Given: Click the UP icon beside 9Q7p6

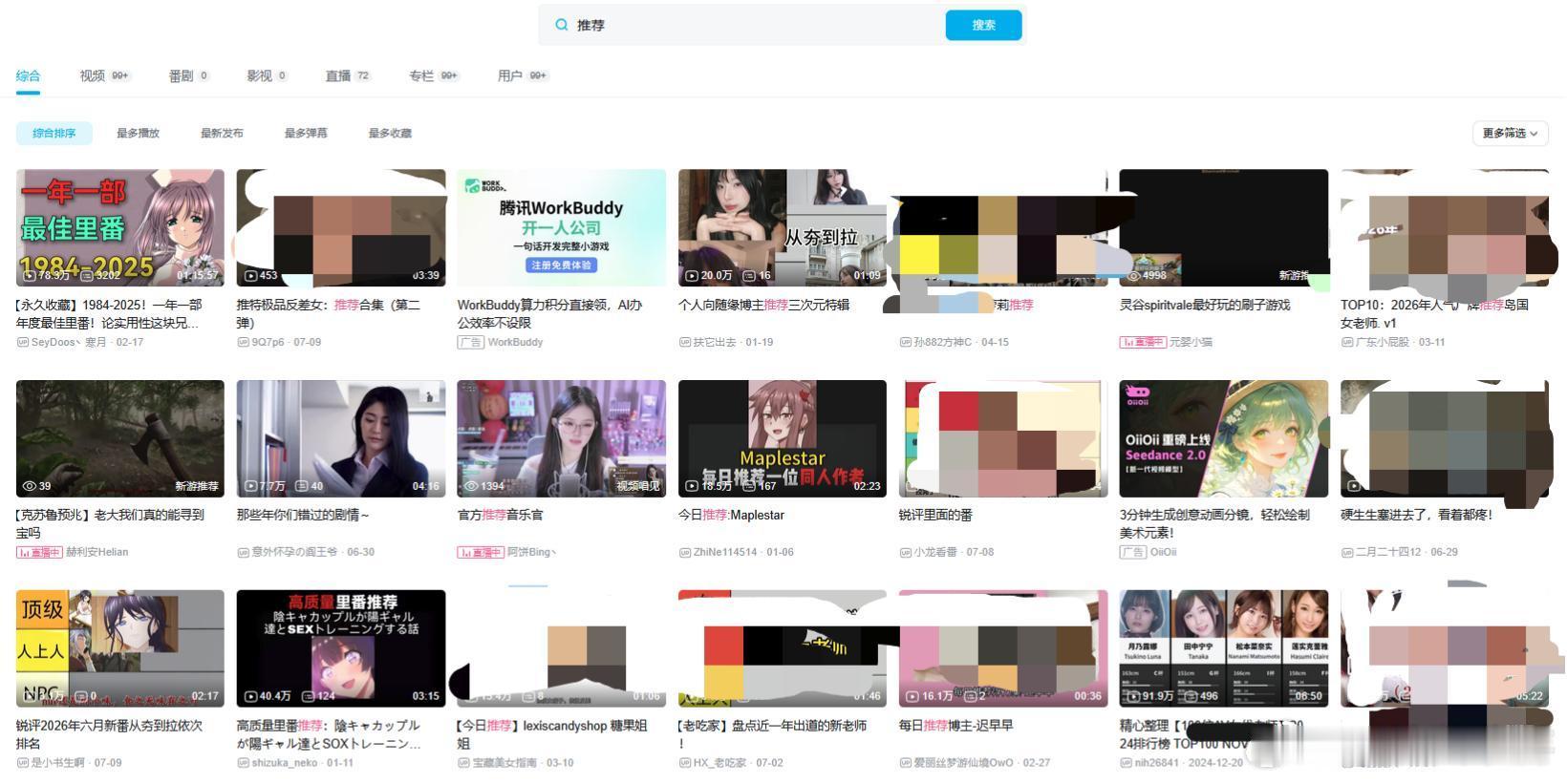Looking at the screenshot, I should coord(244,342).
